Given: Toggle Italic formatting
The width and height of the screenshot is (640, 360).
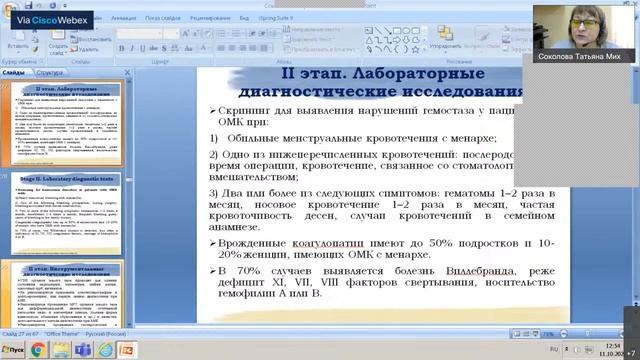Looking at the screenshot, I should point(132,49).
